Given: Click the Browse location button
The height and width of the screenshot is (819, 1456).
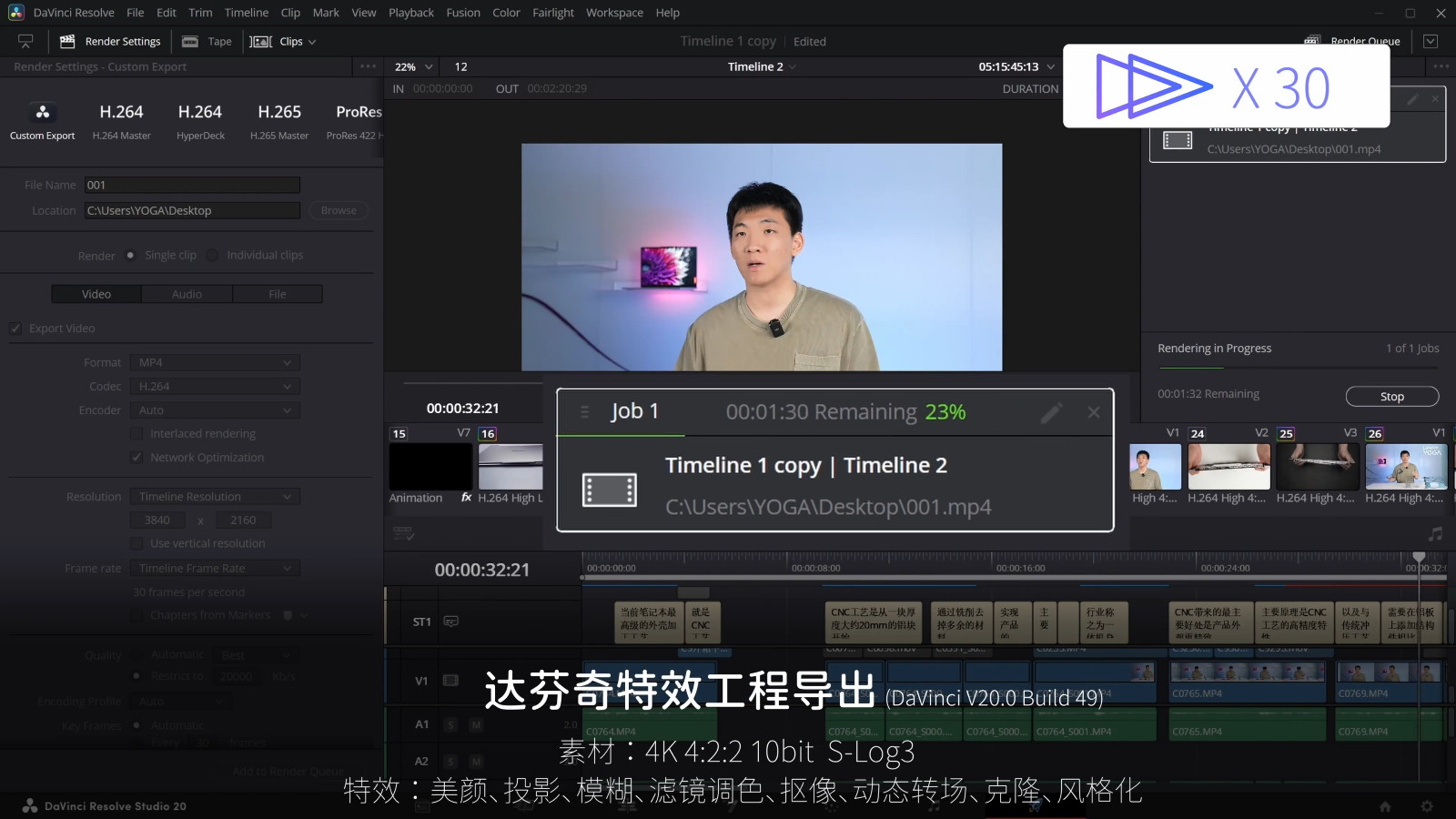Looking at the screenshot, I should click(339, 210).
